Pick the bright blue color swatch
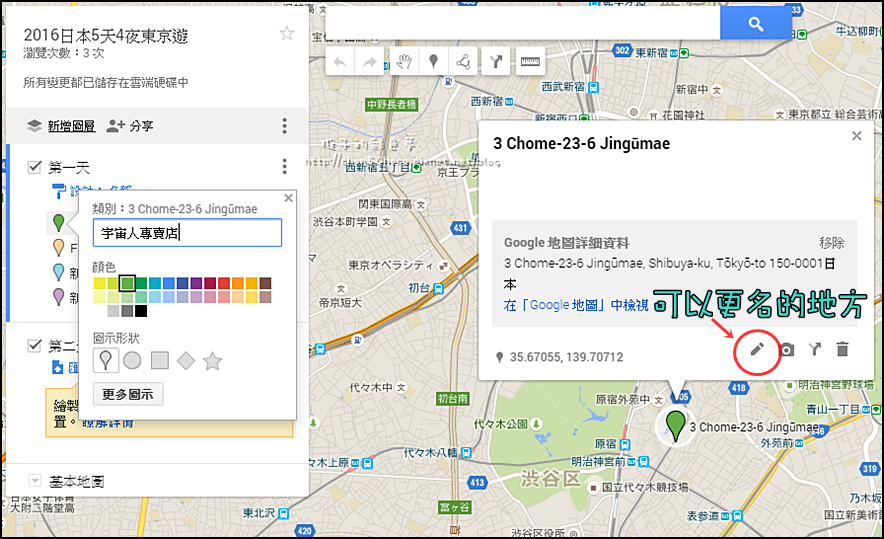Image resolution: width=884 pixels, height=539 pixels. pyautogui.click(x=169, y=283)
